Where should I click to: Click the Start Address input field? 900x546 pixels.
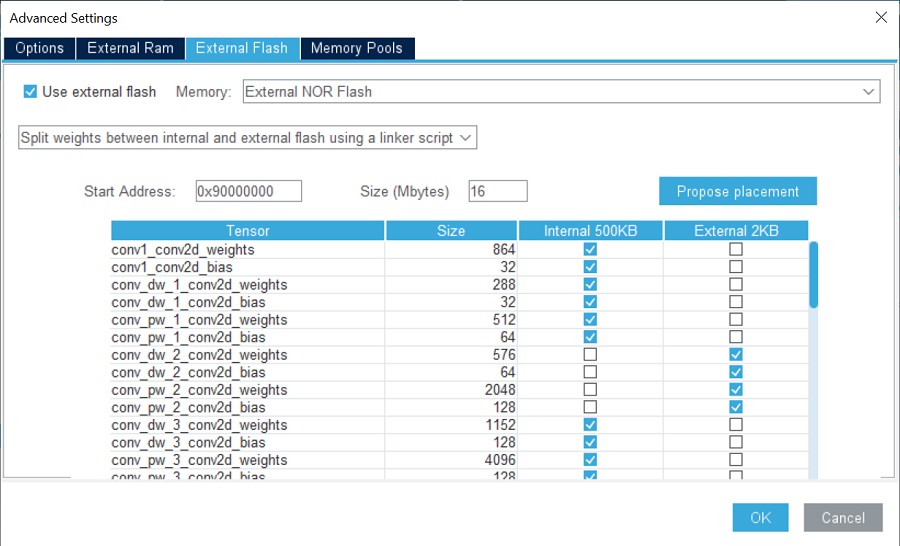click(249, 191)
